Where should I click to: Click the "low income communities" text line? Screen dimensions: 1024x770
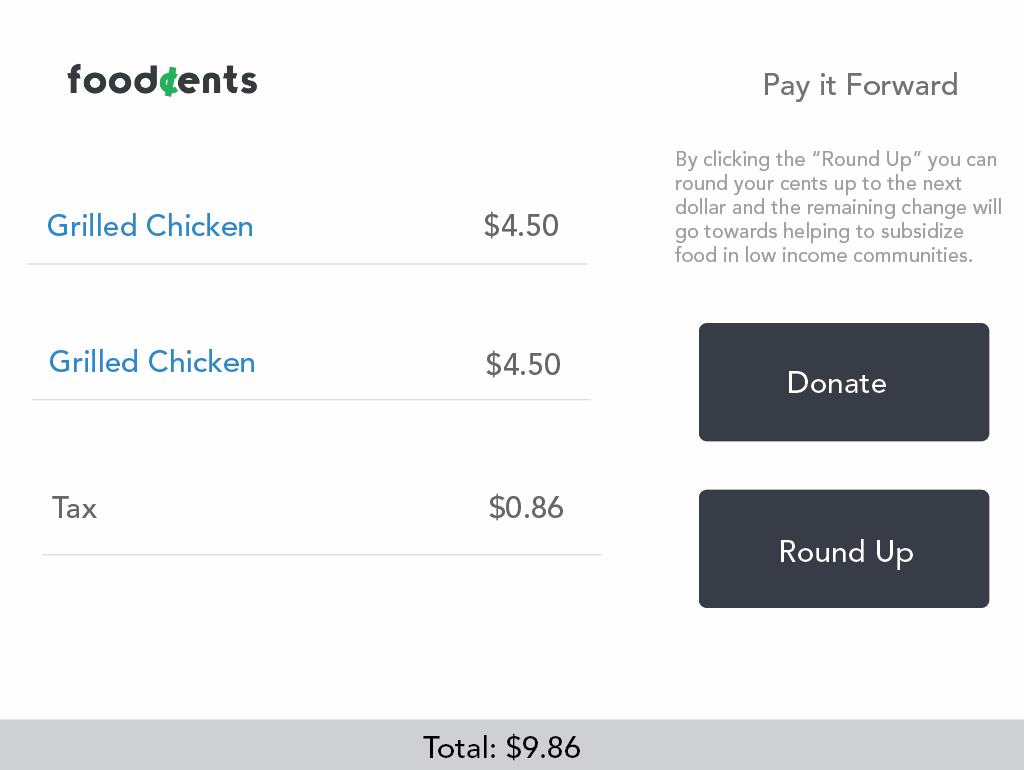824,255
